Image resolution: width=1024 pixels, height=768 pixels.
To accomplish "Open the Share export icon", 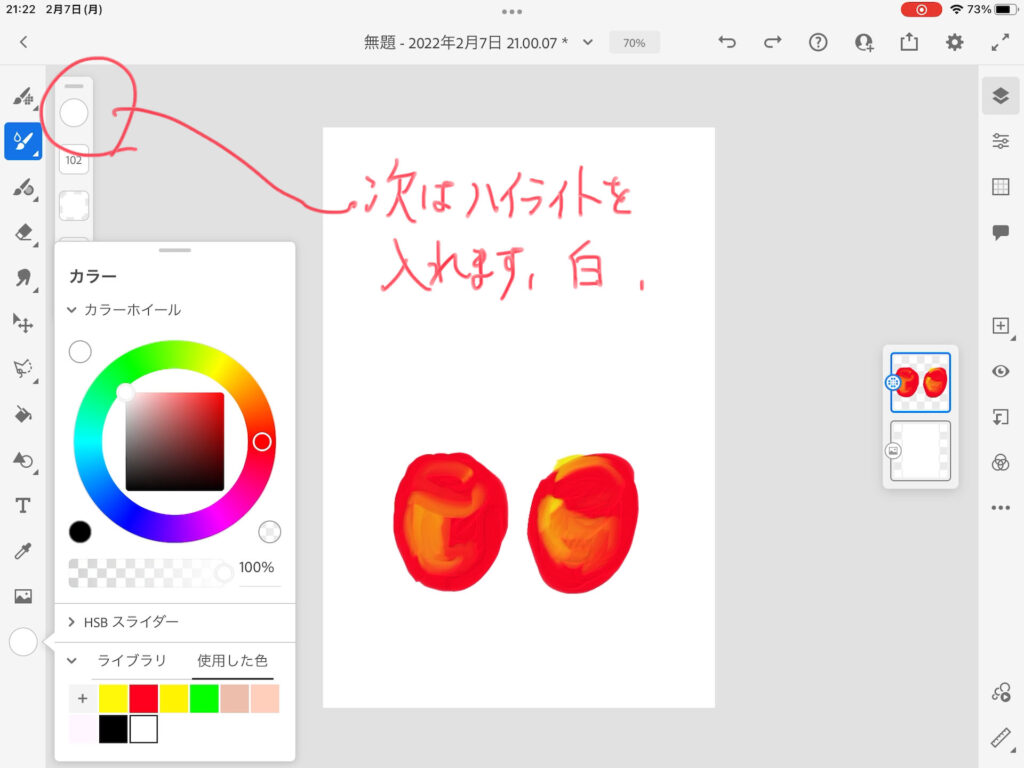I will tap(909, 42).
